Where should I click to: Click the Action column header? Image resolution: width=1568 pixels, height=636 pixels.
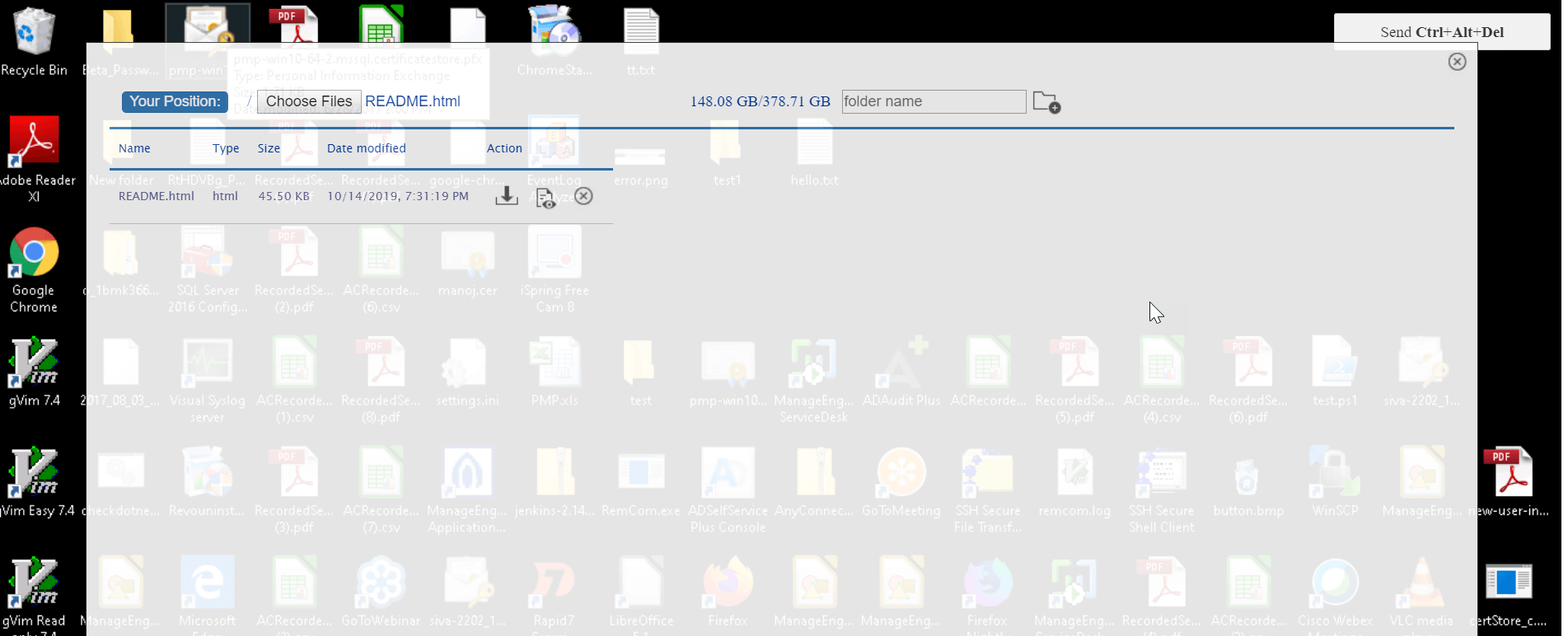[504, 148]
